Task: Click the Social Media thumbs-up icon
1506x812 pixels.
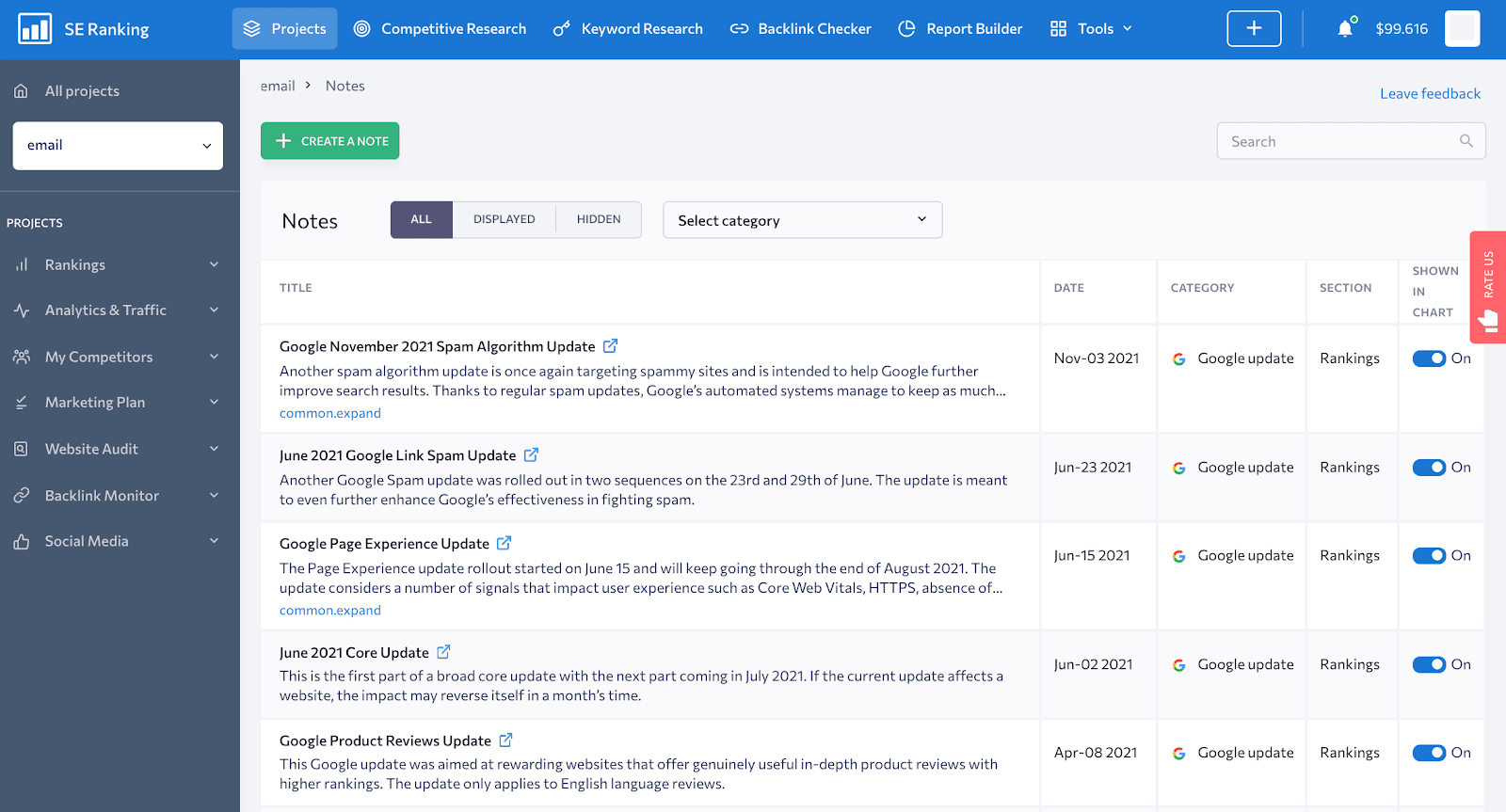Action: [x=21, y=542]
